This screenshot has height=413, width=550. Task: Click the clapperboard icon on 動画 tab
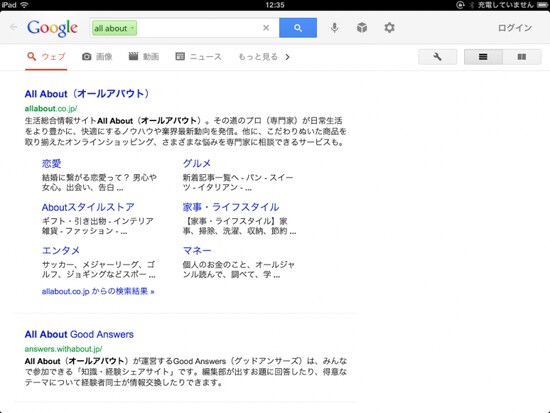tap(133, 56)
